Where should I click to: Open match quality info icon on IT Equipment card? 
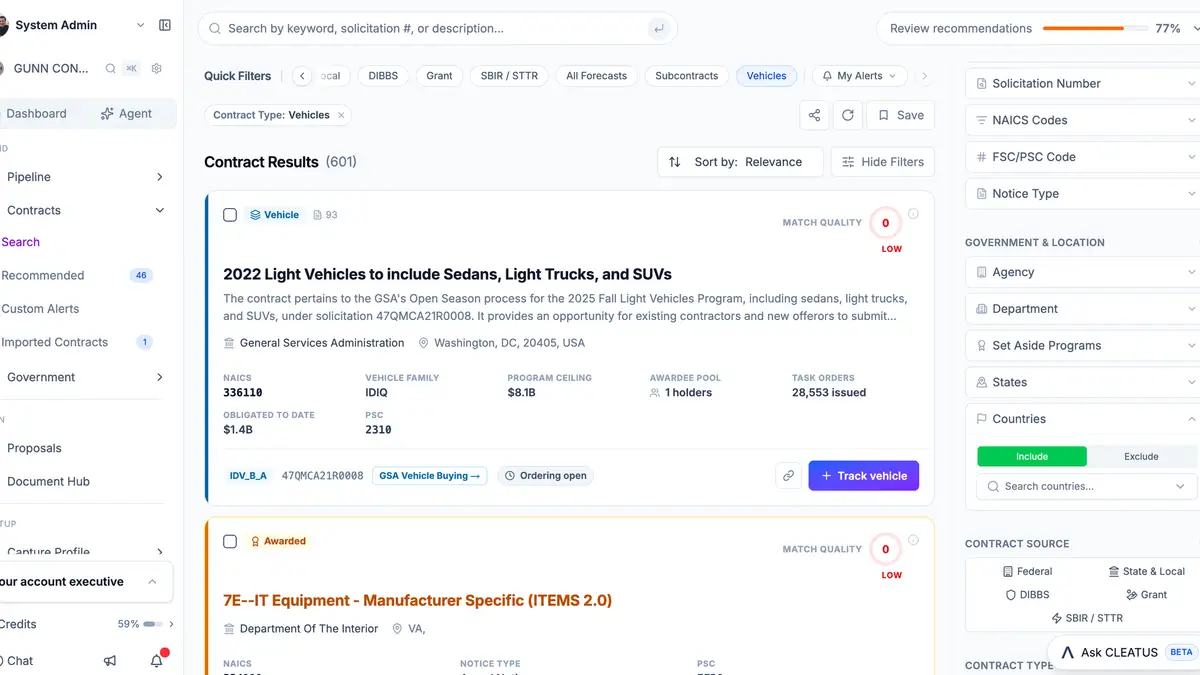tap(913, 540)
